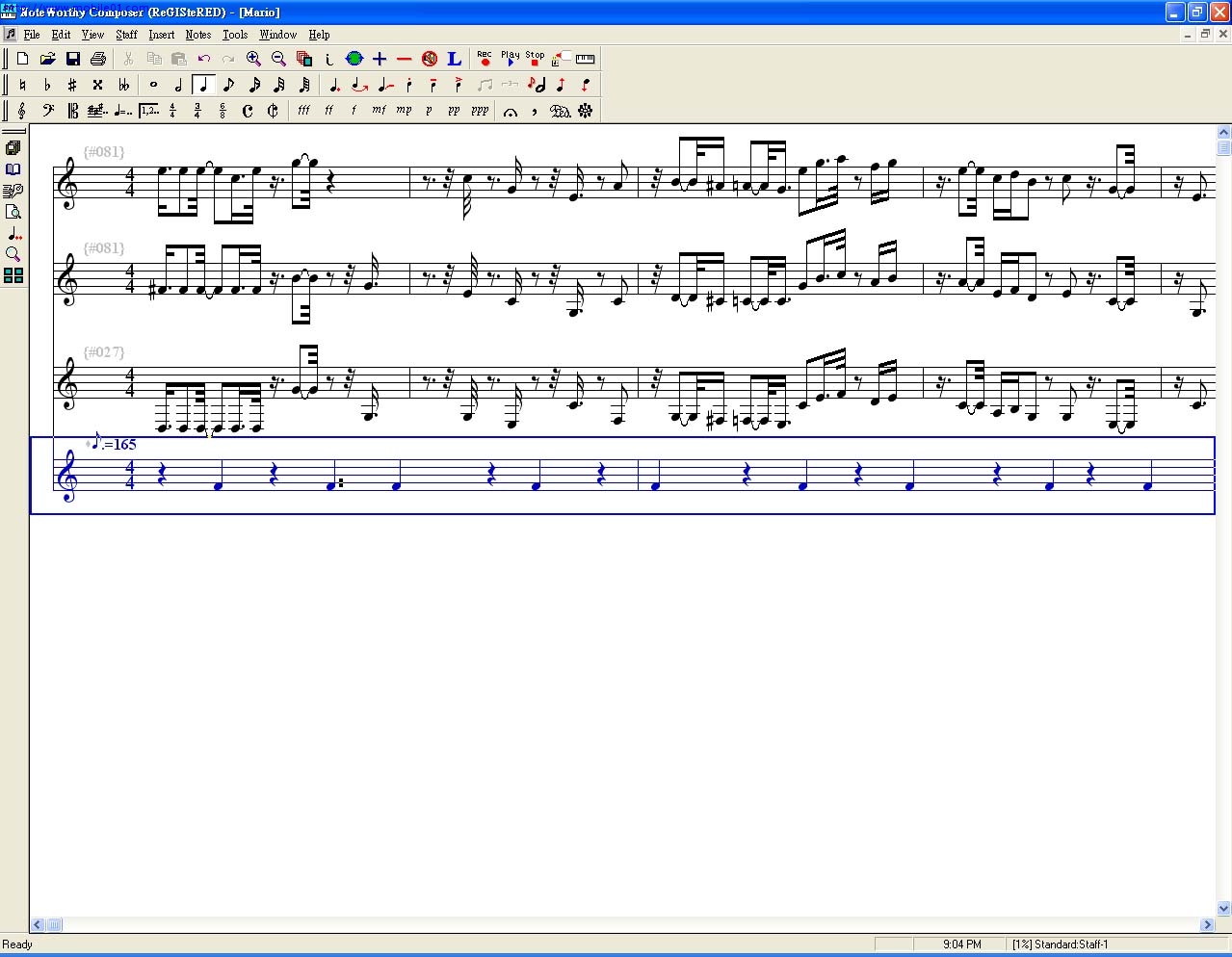Toggle dotted note modifier
The image size is (1232, 957).
[x=334, y=85]
